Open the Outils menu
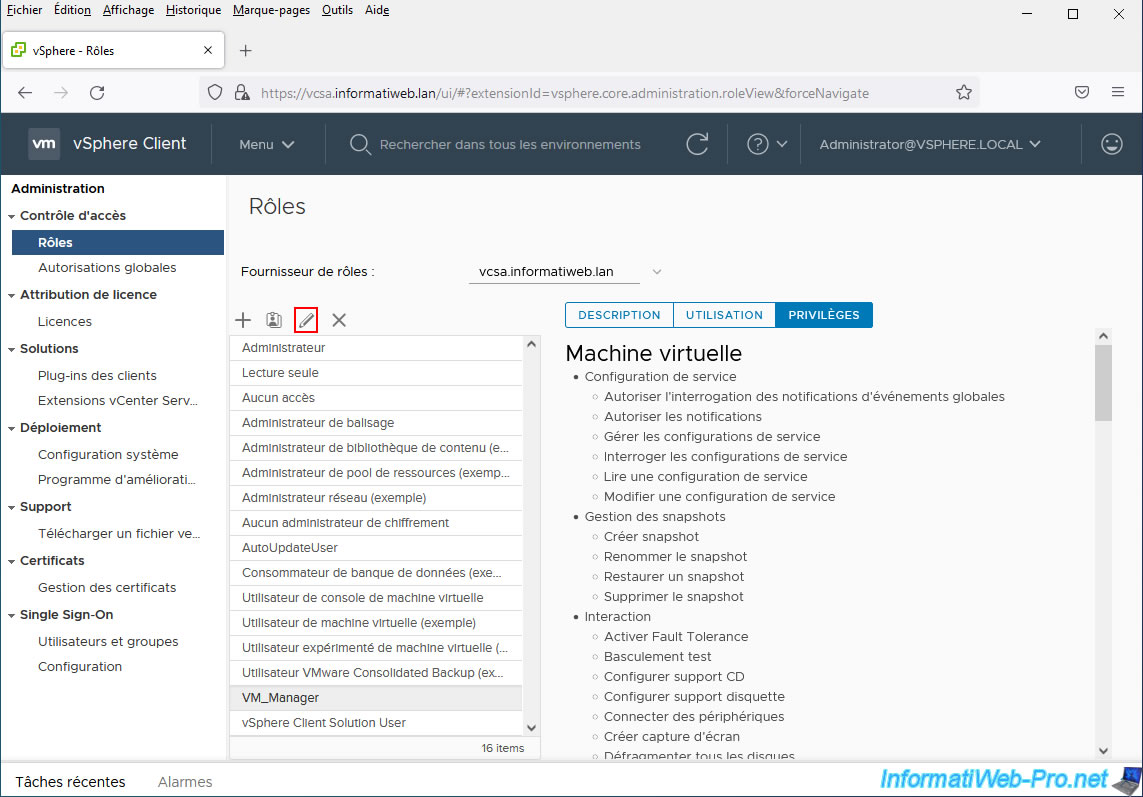1143x797 pixels. pyautogui.click(x=338, y=10)
